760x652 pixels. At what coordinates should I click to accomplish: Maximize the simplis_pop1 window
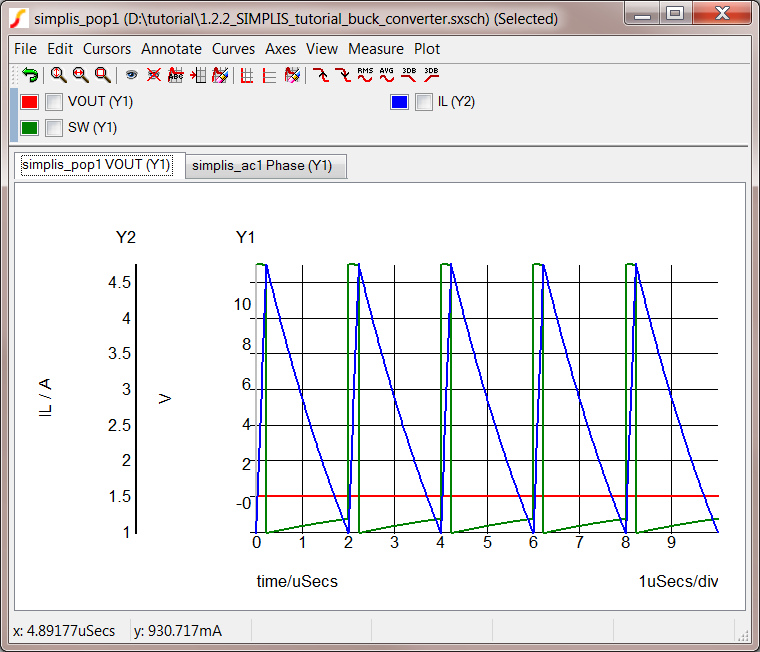tap(675, 14)
